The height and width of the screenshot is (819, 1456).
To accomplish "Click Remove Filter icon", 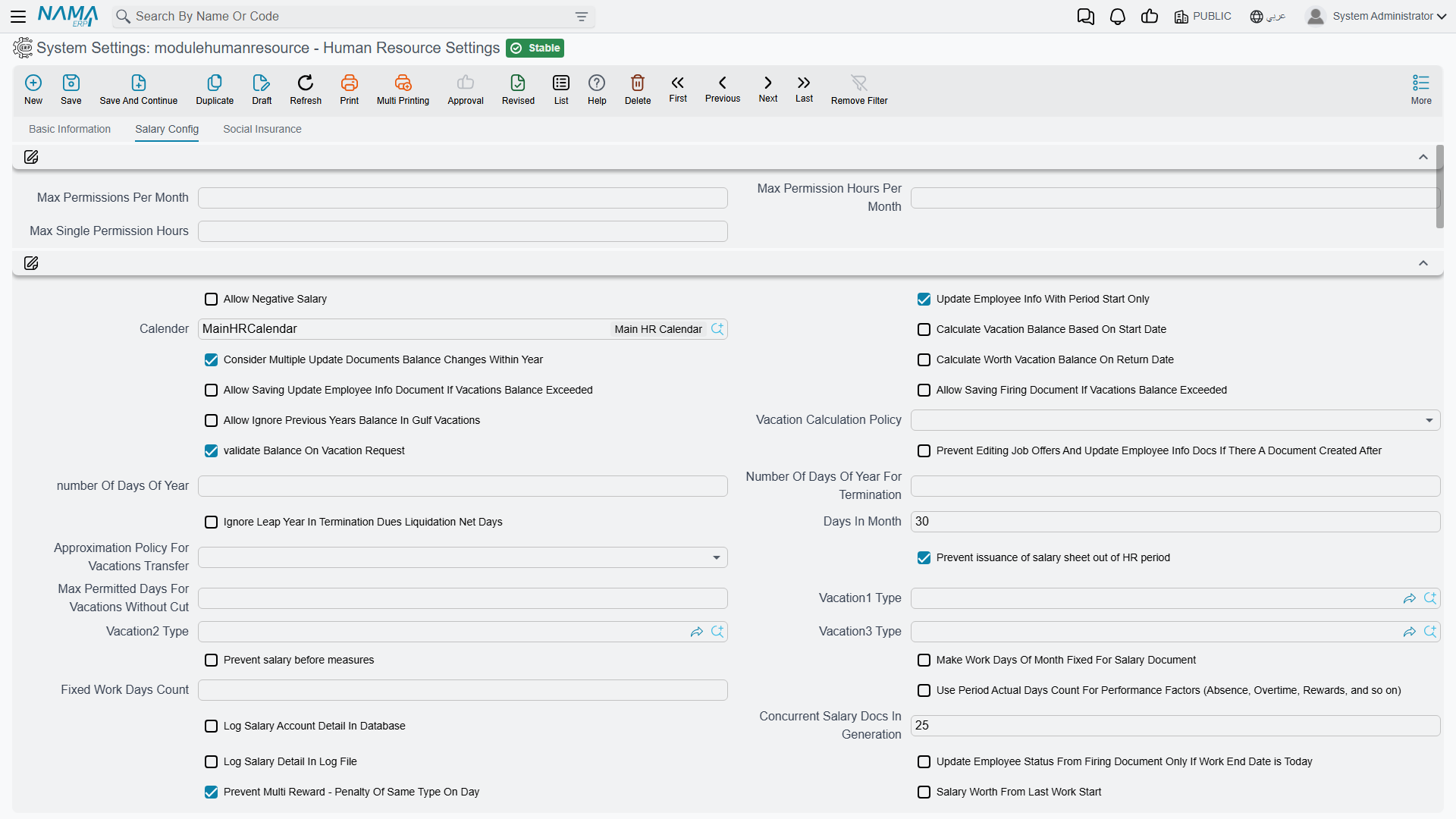I will tap(859, 83).
